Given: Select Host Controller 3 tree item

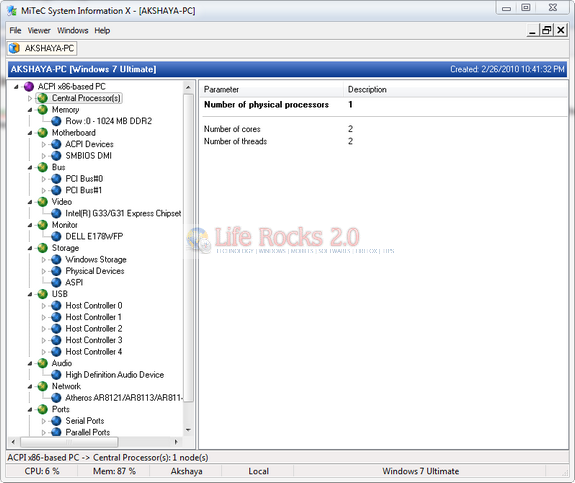Looking at the screenshot, I should 94,340.
